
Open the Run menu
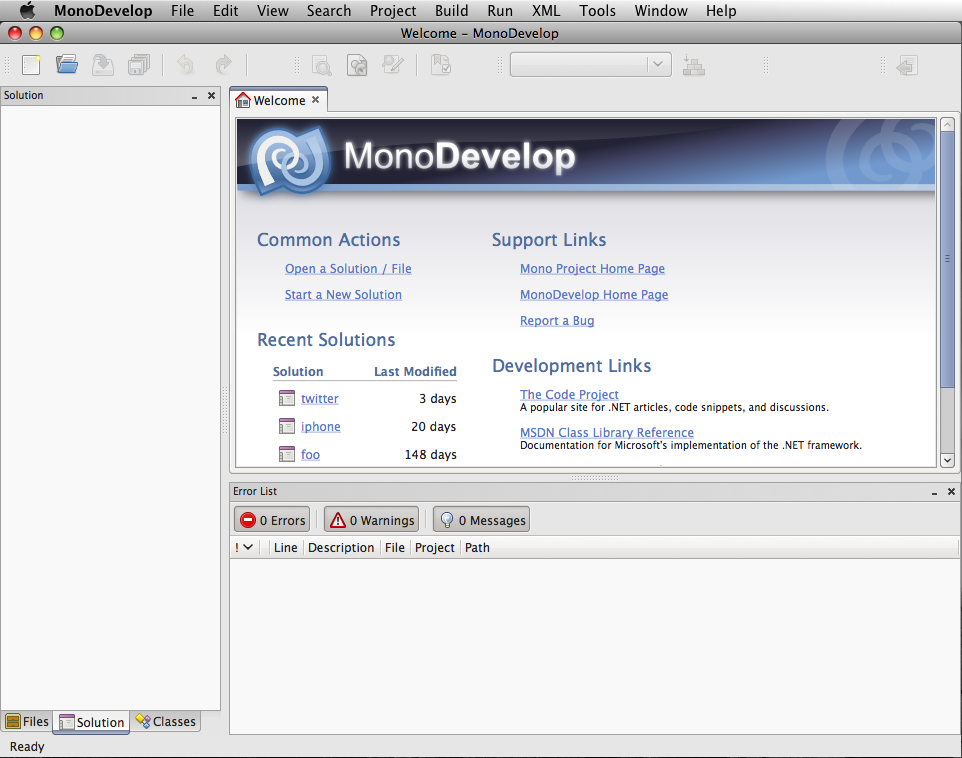click(x=499, y=10)
